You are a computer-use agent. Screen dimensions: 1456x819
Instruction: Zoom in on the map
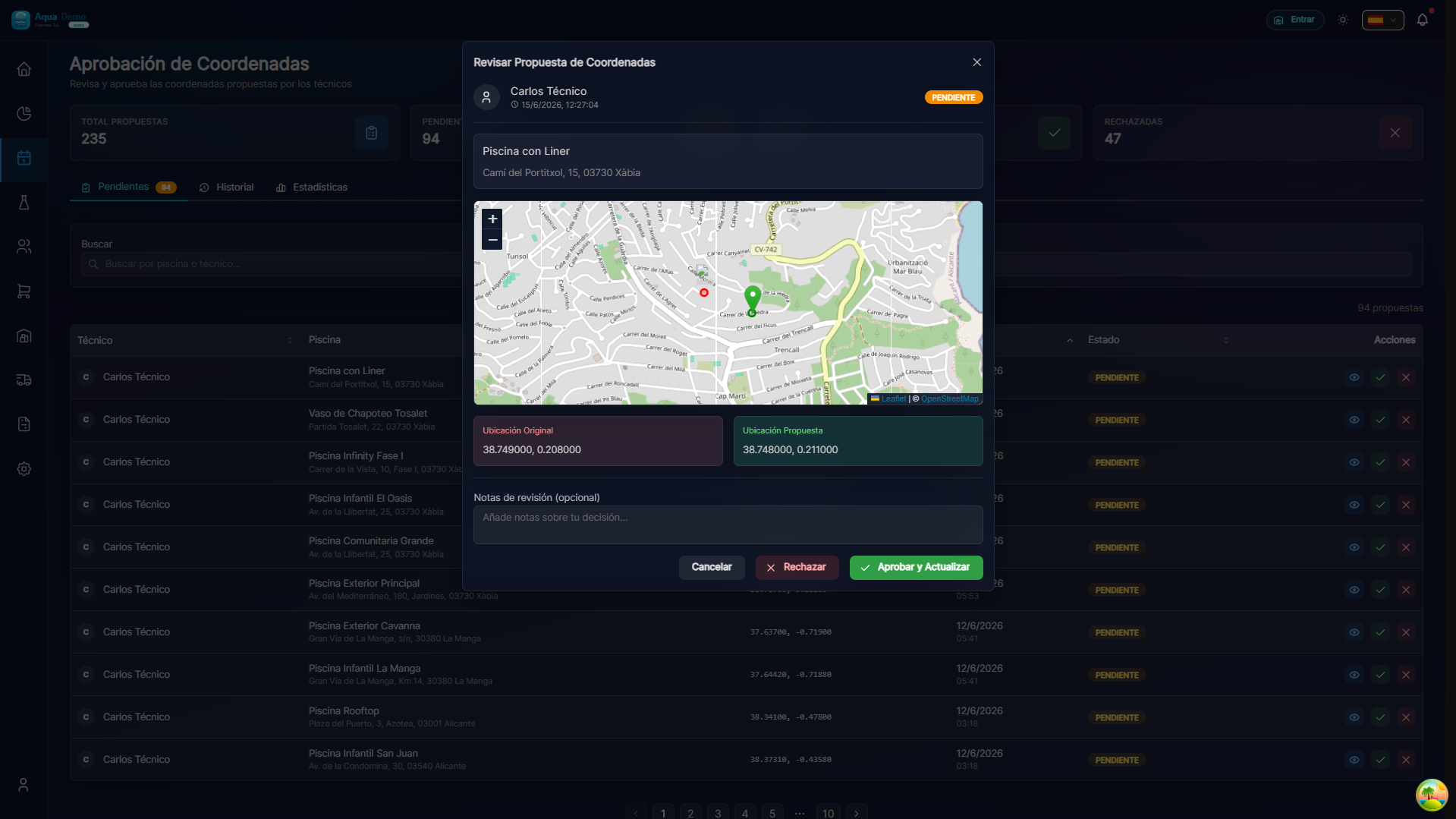pyautogui.click(x=492, y=219)
